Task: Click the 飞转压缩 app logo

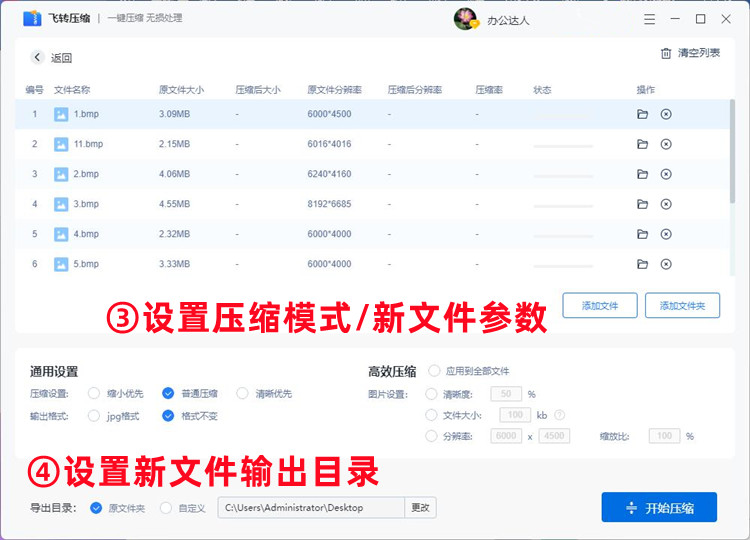Action: (x=32, y=18)
